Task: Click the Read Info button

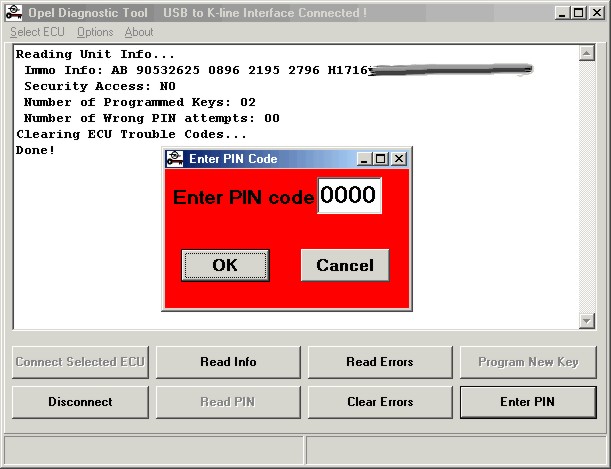Action: tap(228, 362)
